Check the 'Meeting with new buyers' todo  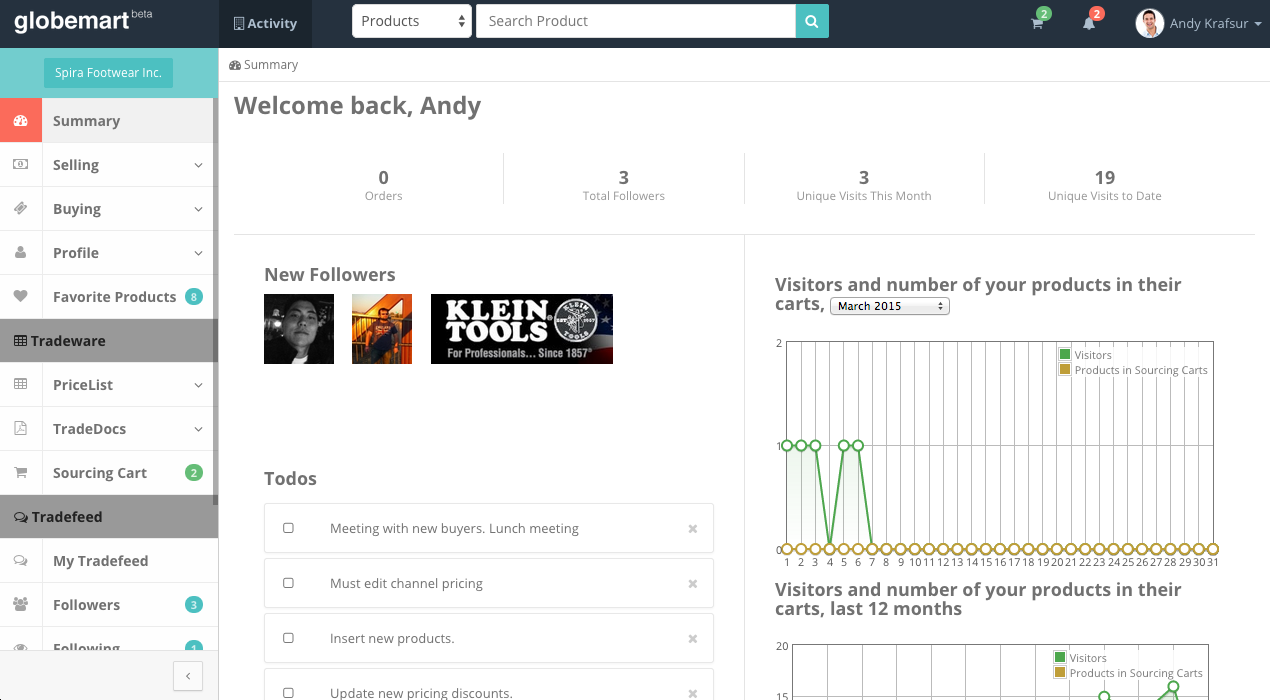click(288, 528)
